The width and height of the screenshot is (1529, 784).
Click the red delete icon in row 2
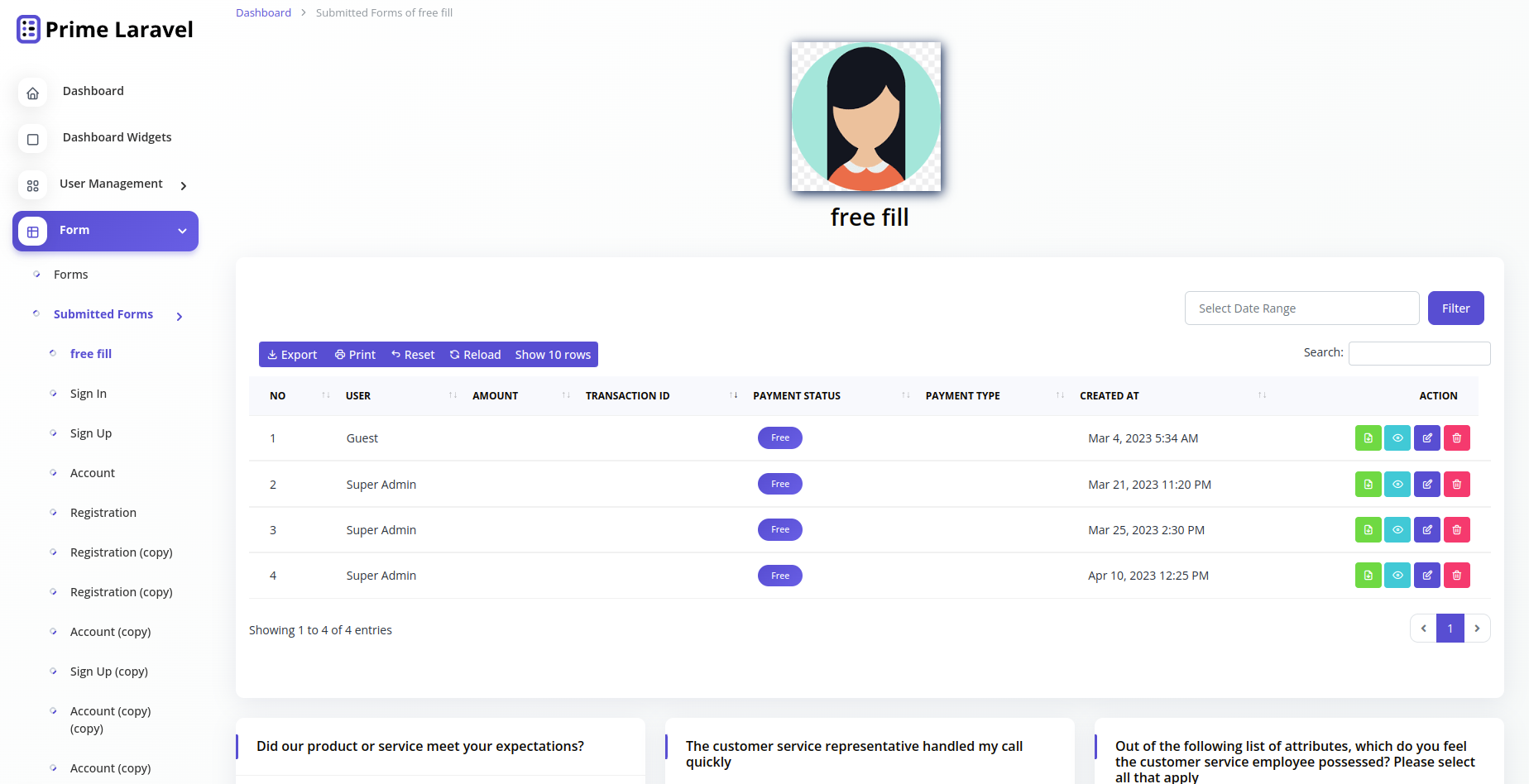1456,485
